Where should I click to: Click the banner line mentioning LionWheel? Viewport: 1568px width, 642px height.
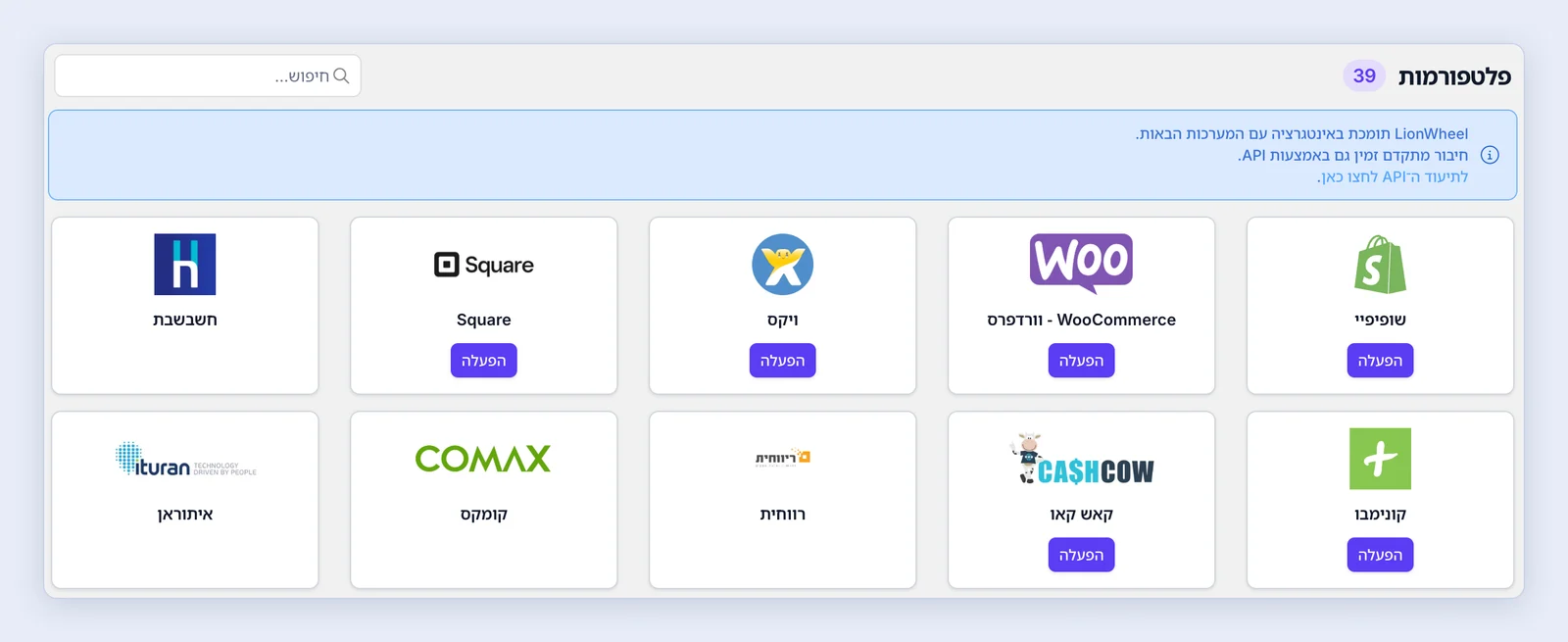pyautogui.click(x=1301, y=133)
